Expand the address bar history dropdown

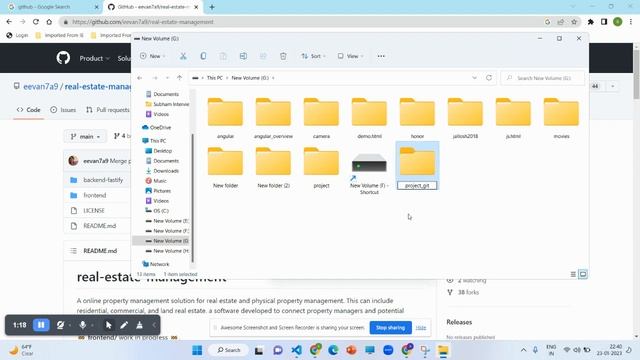tap(474, 78)
